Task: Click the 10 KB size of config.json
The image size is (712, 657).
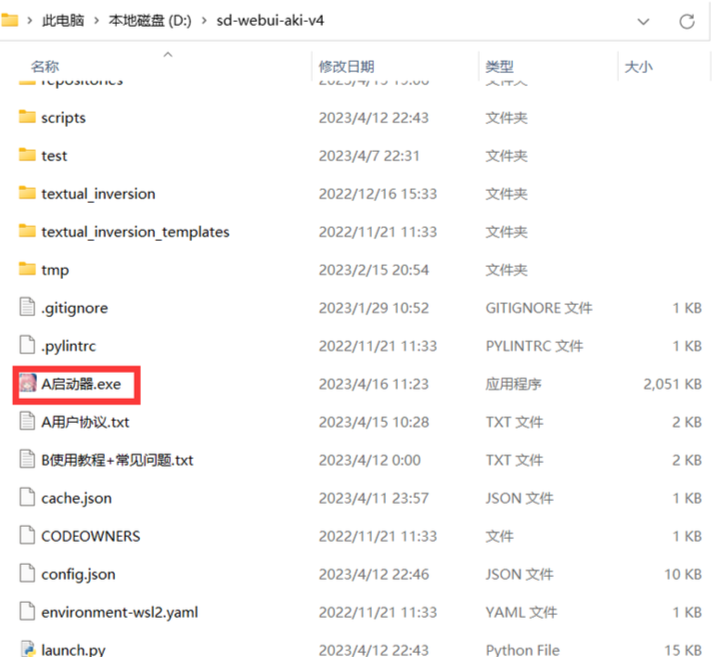Action: click(683, 575)
